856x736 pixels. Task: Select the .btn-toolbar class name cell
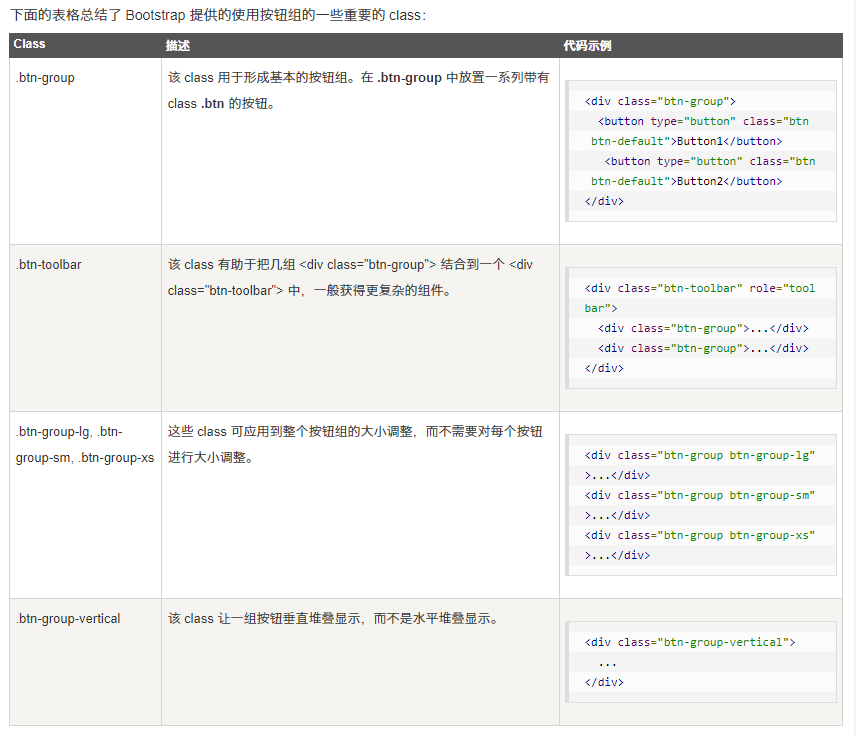[49, 265]
